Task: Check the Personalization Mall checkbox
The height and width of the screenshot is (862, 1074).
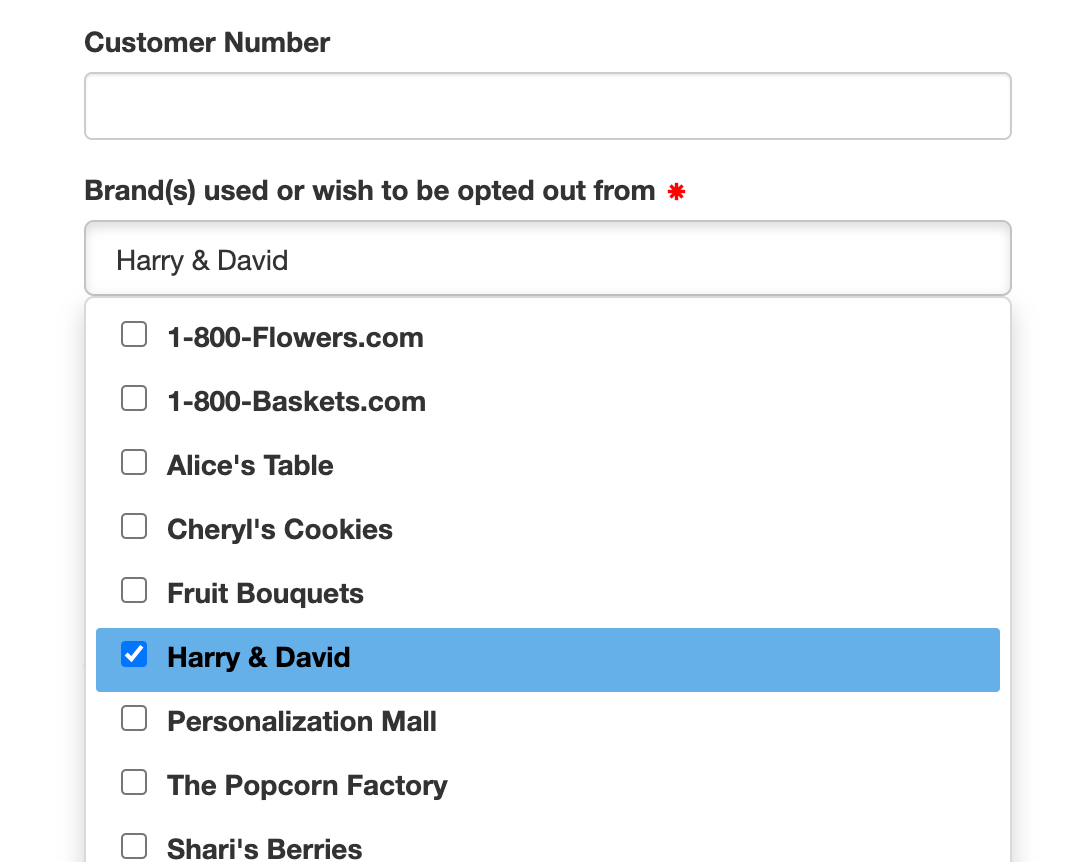Action: point(133,718)
